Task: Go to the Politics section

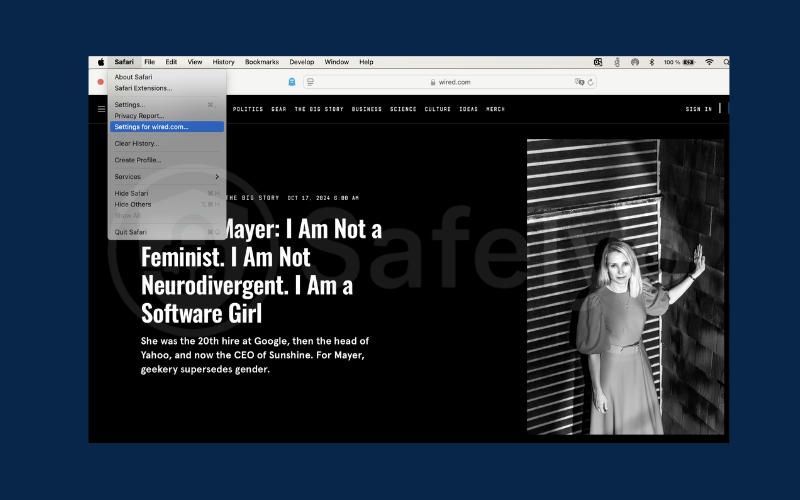Action: (x=248, y=109)
